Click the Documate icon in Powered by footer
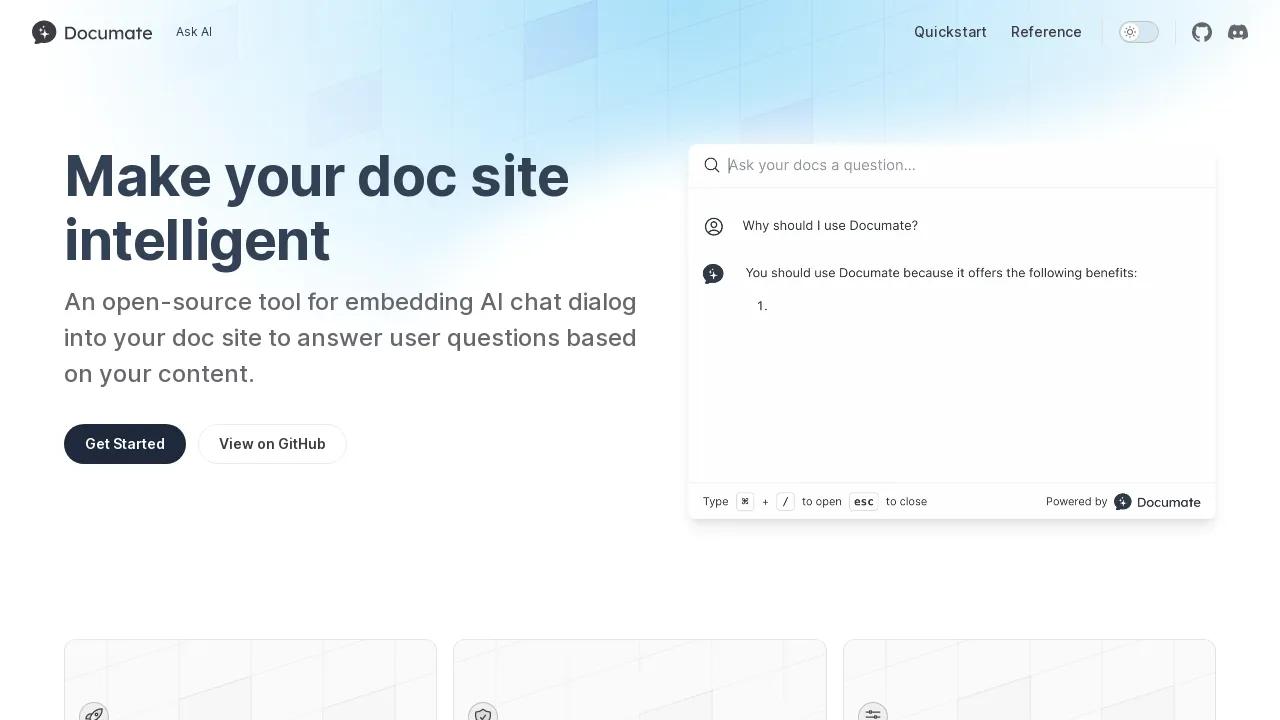 tap(1123, 502)
